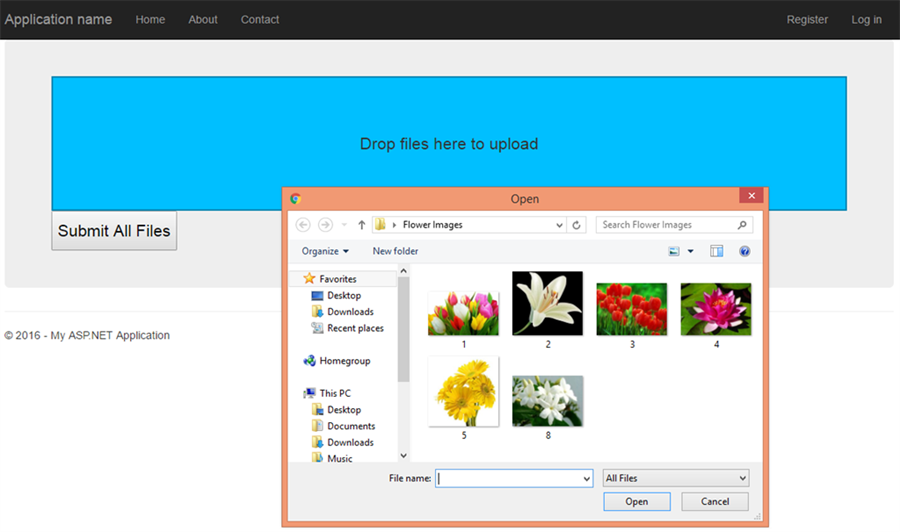Screen dimensions: 900x532
Task: Open dialog help icon
Action: [x=744, y=251]
